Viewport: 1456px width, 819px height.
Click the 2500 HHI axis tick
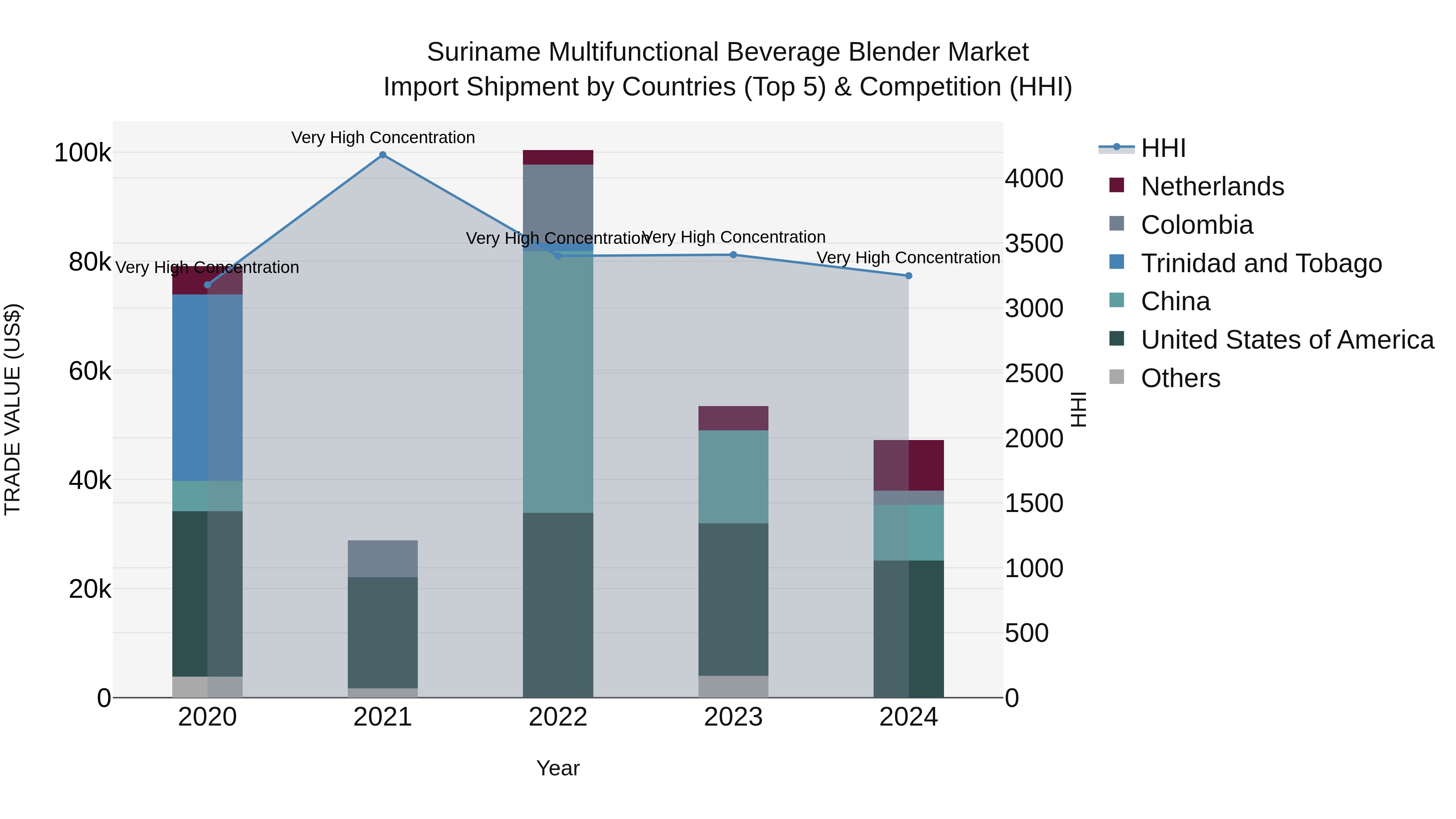[1034, 373]
